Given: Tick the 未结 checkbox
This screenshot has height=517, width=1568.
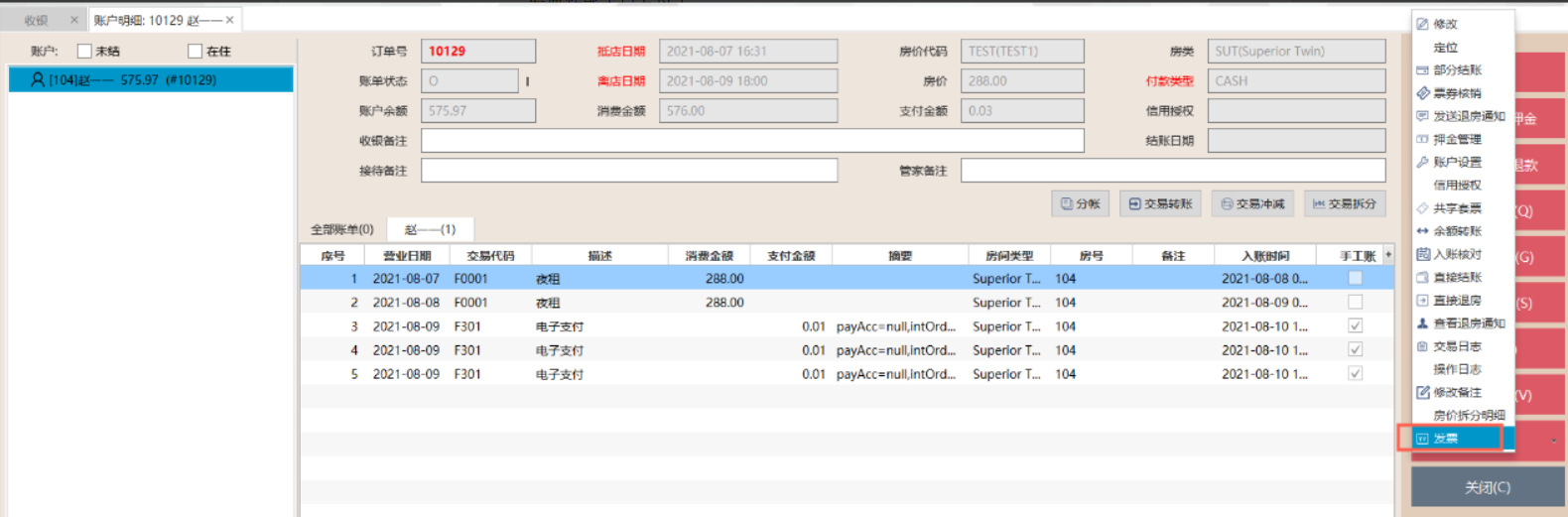Looking at the screenshot, I should click(84, 52).
